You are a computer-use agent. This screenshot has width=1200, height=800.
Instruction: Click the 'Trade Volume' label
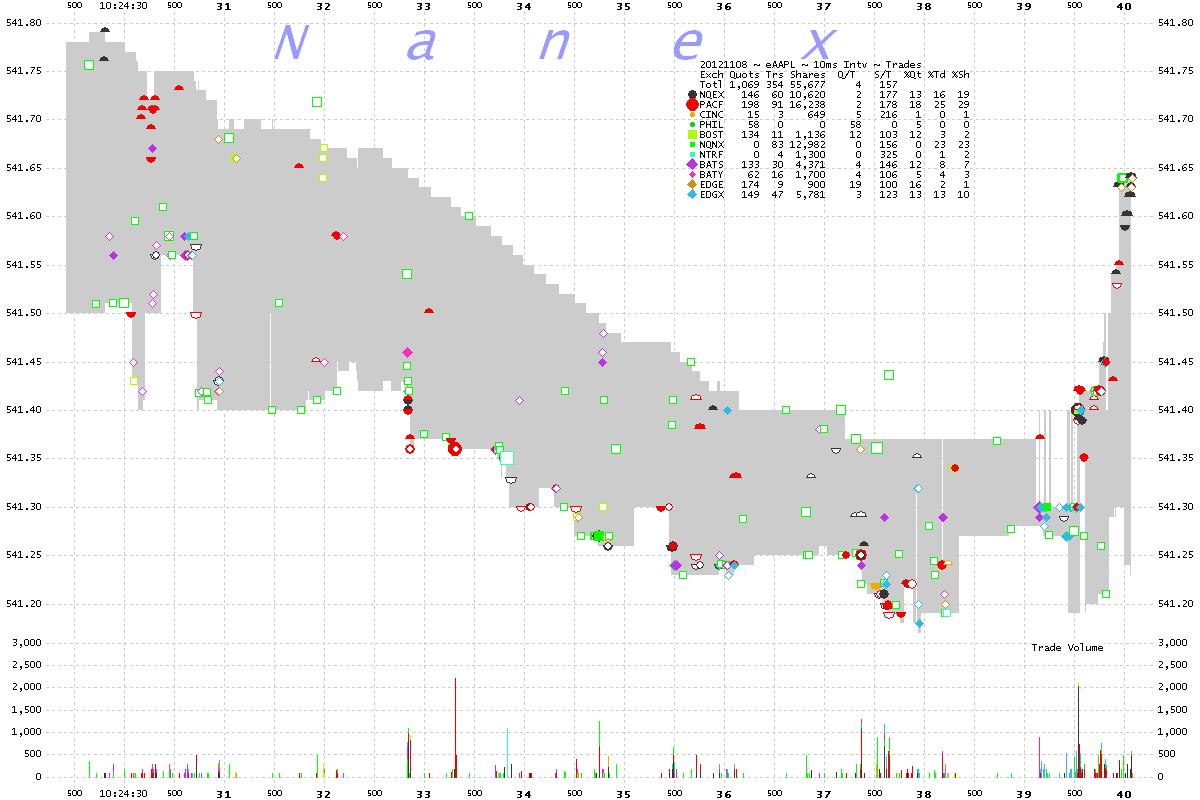[1067, 648]
